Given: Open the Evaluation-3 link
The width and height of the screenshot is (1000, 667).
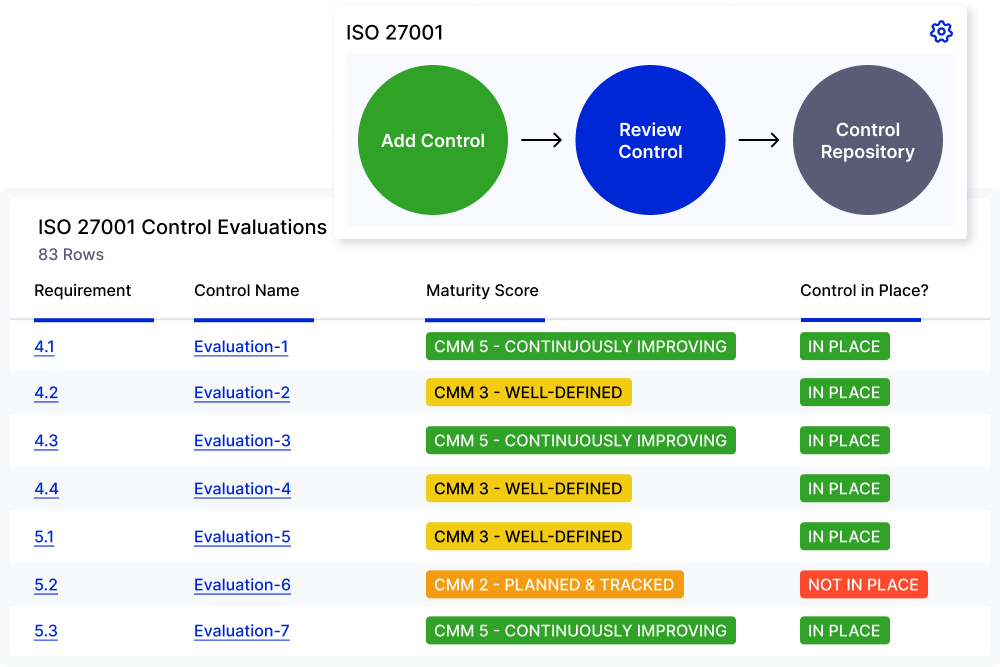Looking at the screenshot, I should pyautogui.click(x=242, y=441).
